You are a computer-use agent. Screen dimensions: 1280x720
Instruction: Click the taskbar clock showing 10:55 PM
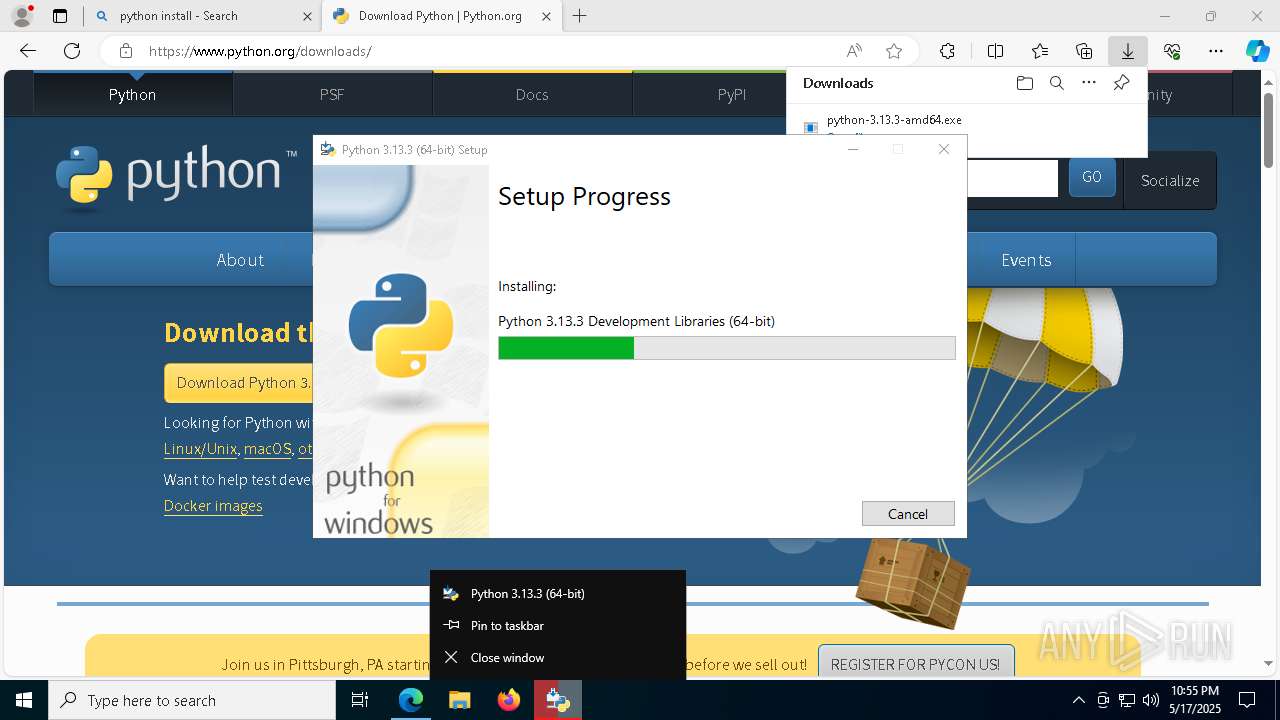pyautogui.click(x=1195, y=700)
